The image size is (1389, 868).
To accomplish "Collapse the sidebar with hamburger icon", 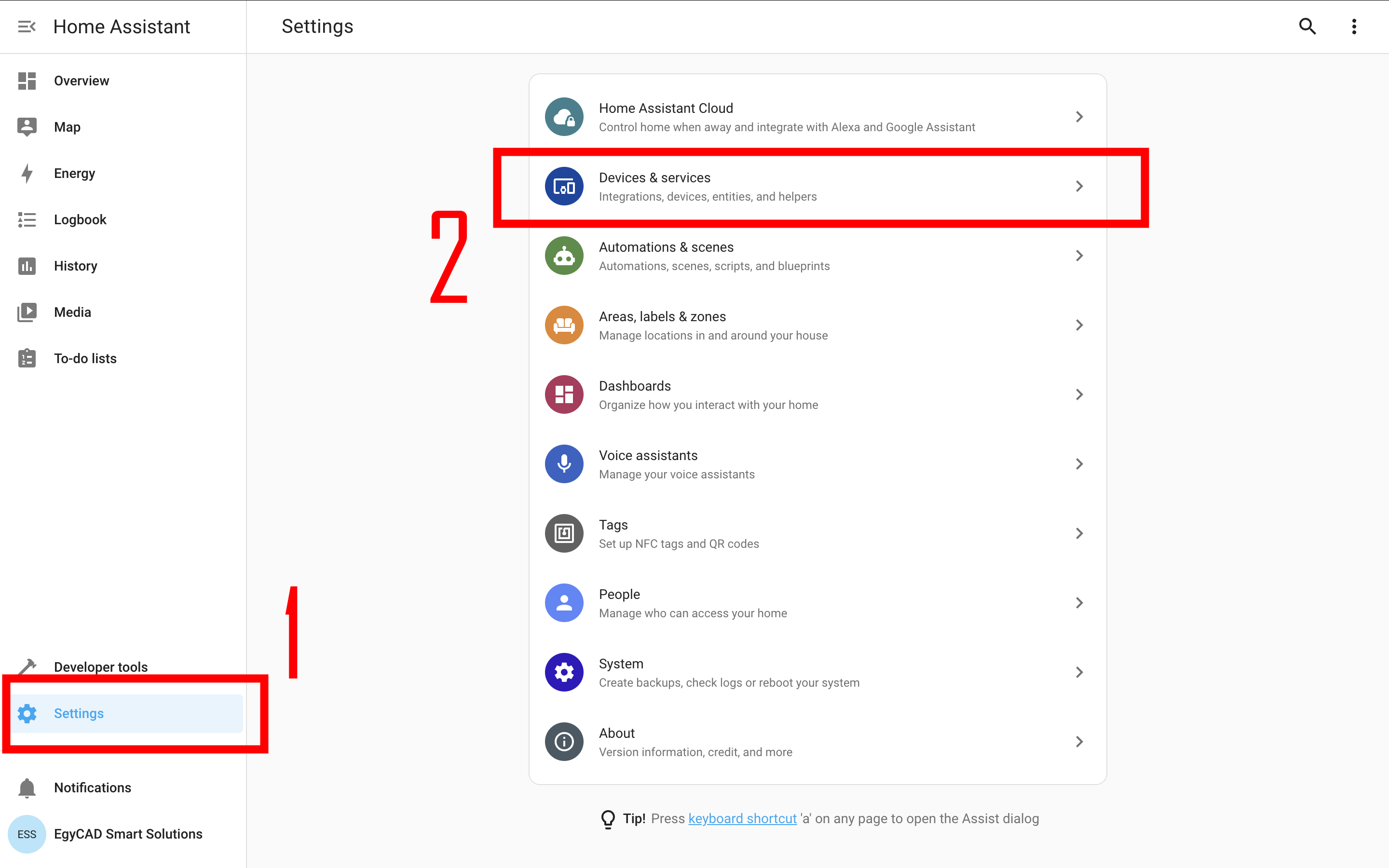I will point(27,27).
